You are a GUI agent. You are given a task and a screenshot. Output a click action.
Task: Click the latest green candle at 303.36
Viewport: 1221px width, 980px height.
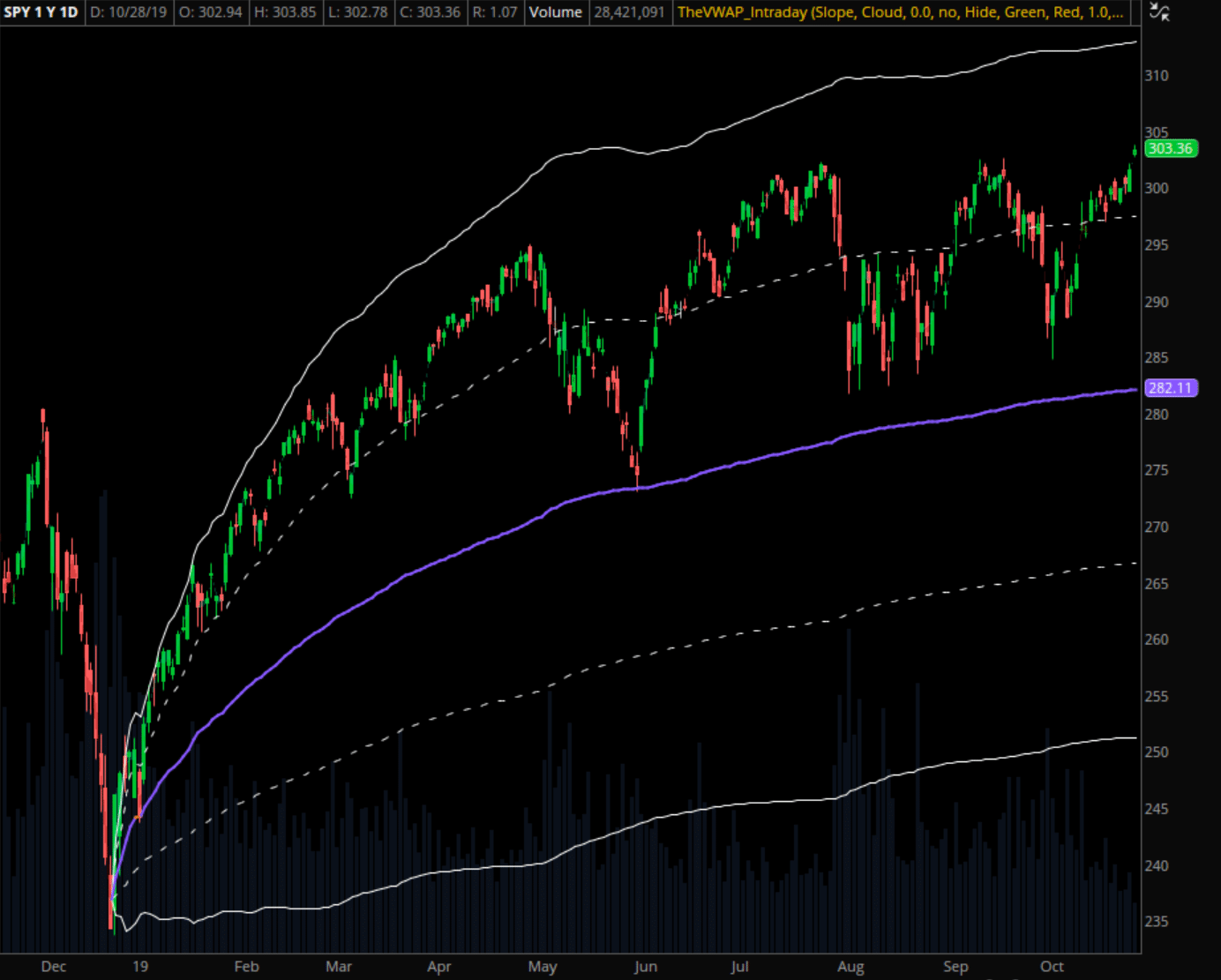pyautogui.click(x=1135, y=152)
